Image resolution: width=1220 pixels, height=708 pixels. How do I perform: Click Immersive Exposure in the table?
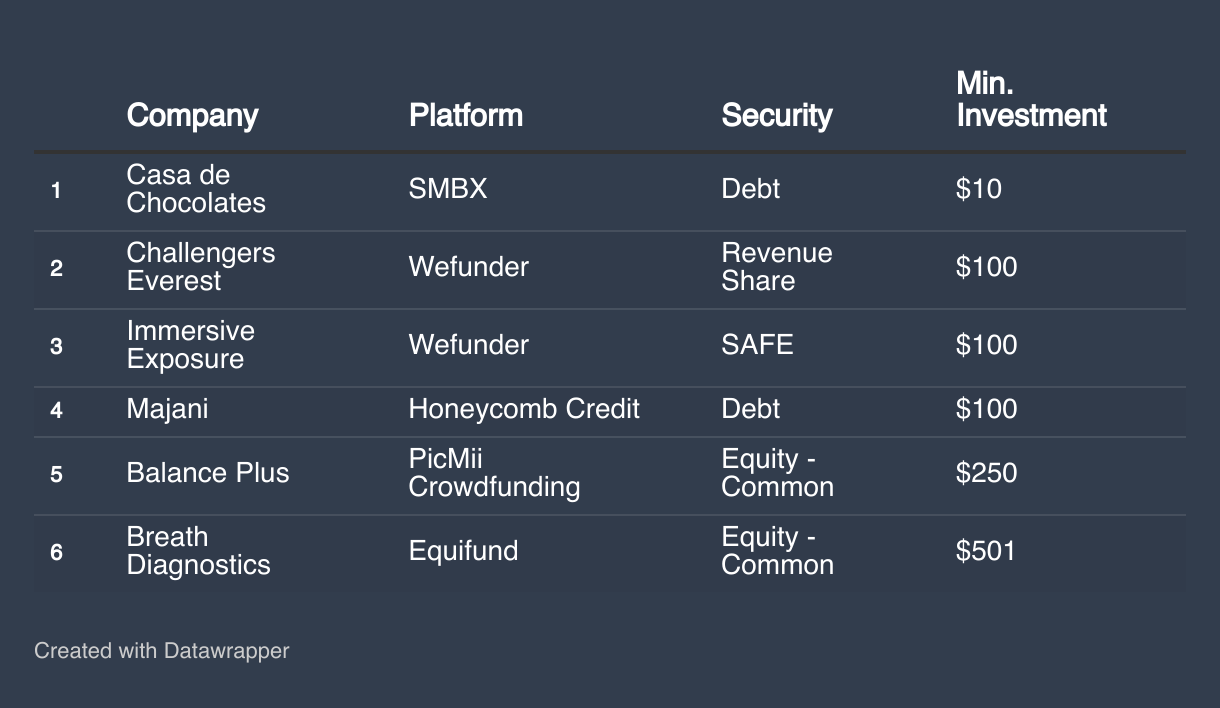click(190, 345)
